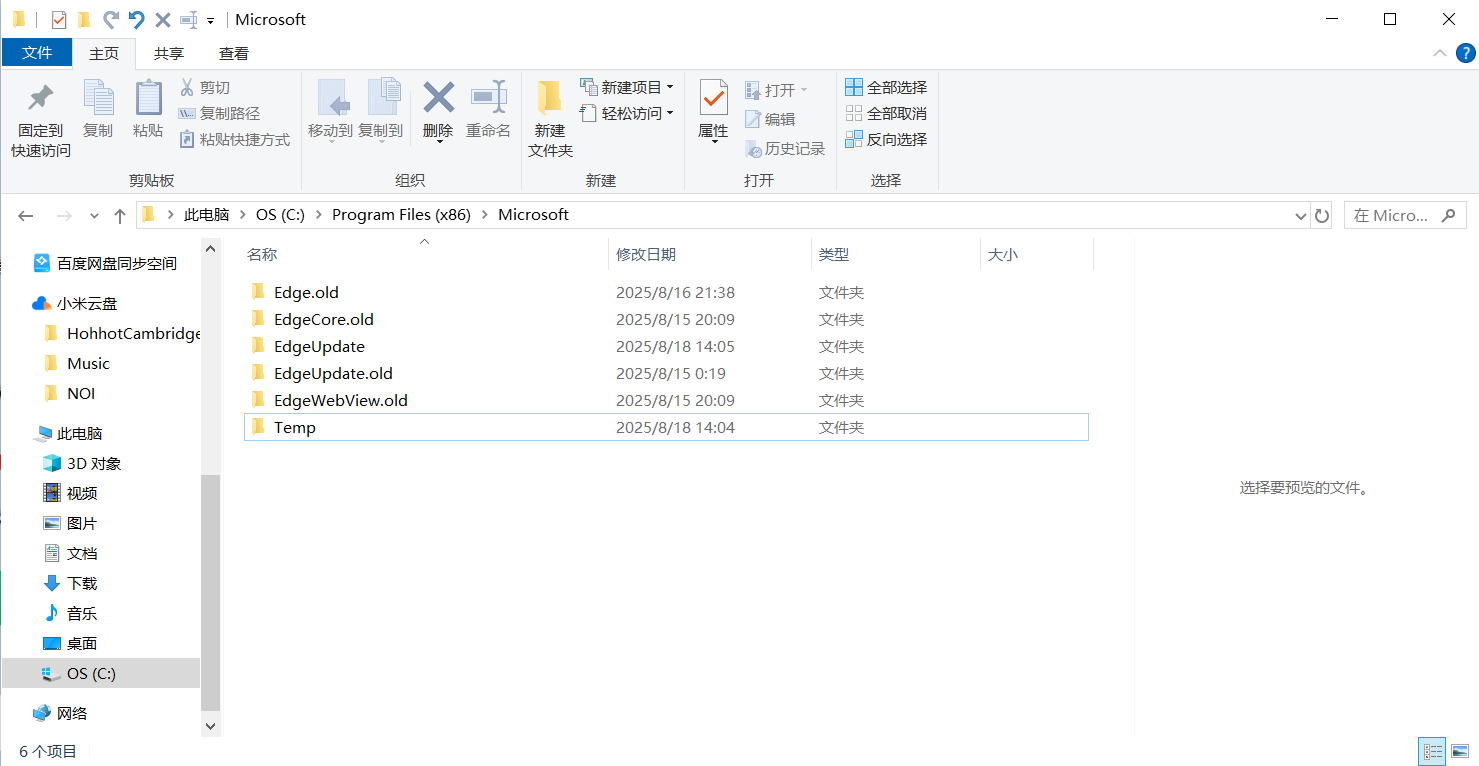Expand the OS (C:) breadcrumb arrow

(318, 215)
